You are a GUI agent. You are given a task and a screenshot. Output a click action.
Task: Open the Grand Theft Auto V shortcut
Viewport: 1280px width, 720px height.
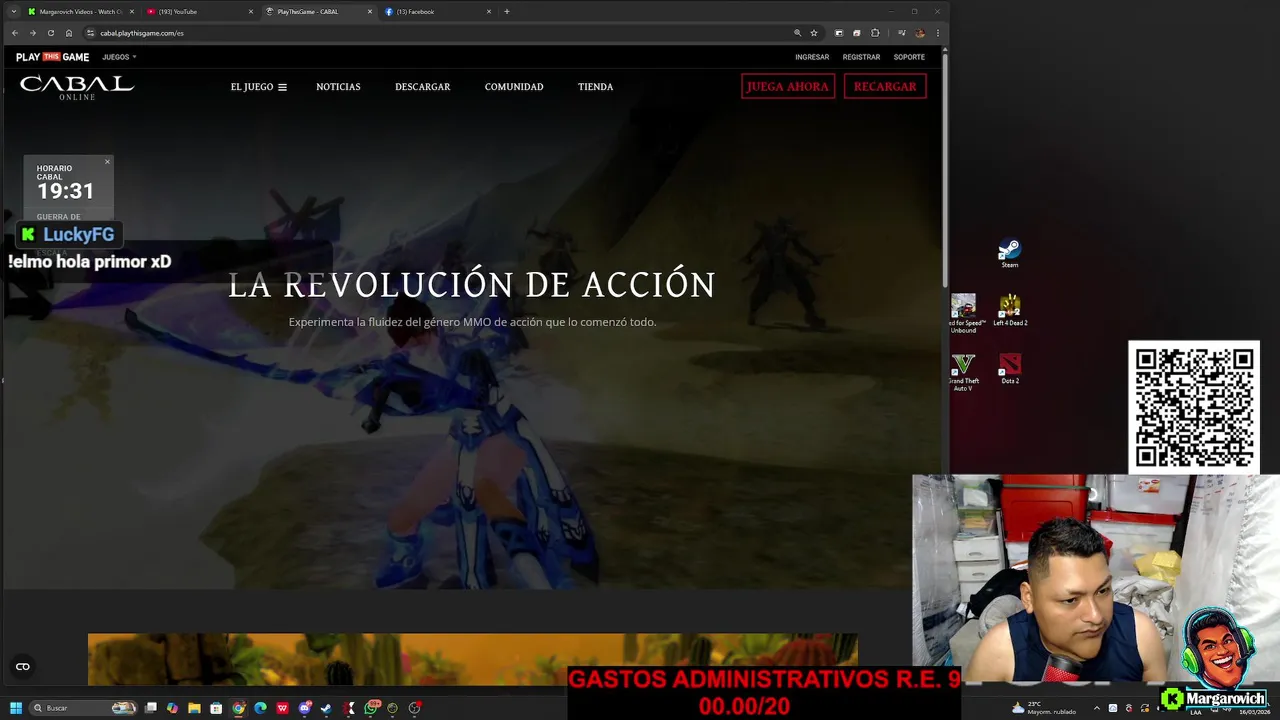(x=963, y=371)
